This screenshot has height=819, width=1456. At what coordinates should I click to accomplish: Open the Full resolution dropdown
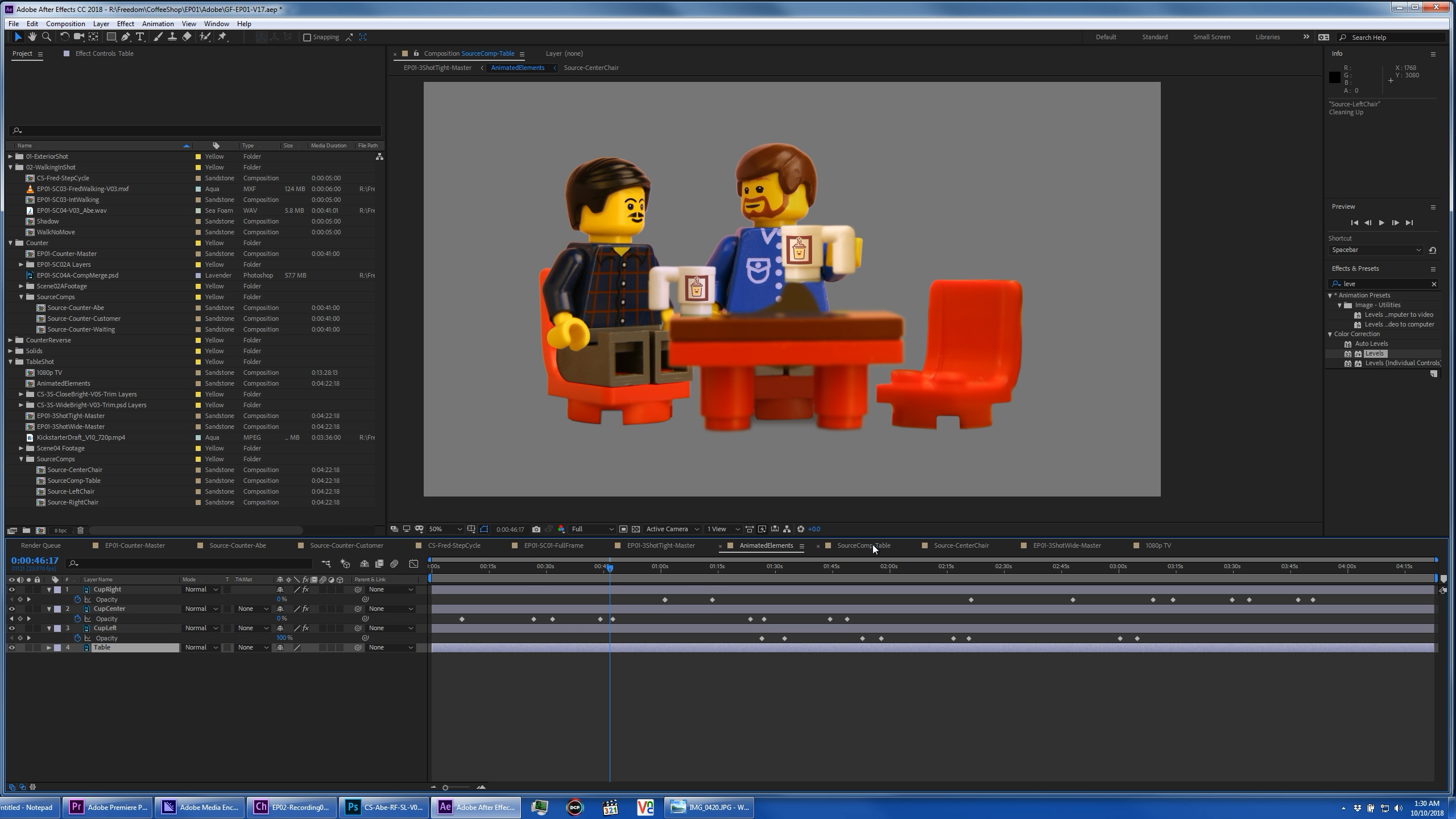(592, 530)
